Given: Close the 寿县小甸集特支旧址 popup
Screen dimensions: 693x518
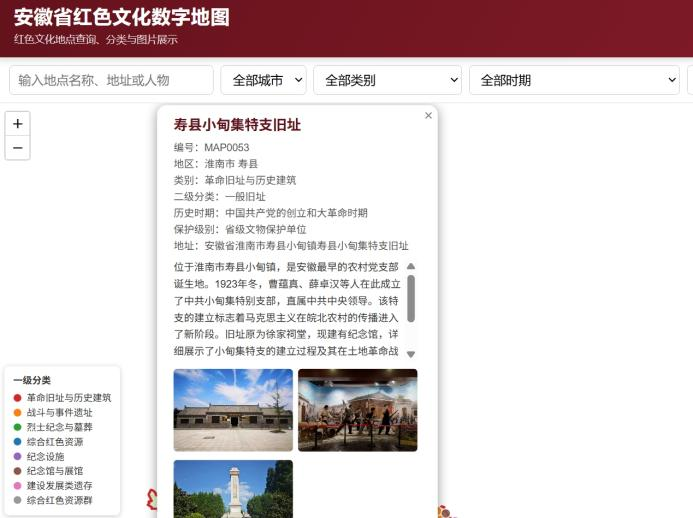Looking at the screenshot, I should [x=428, y=115].
